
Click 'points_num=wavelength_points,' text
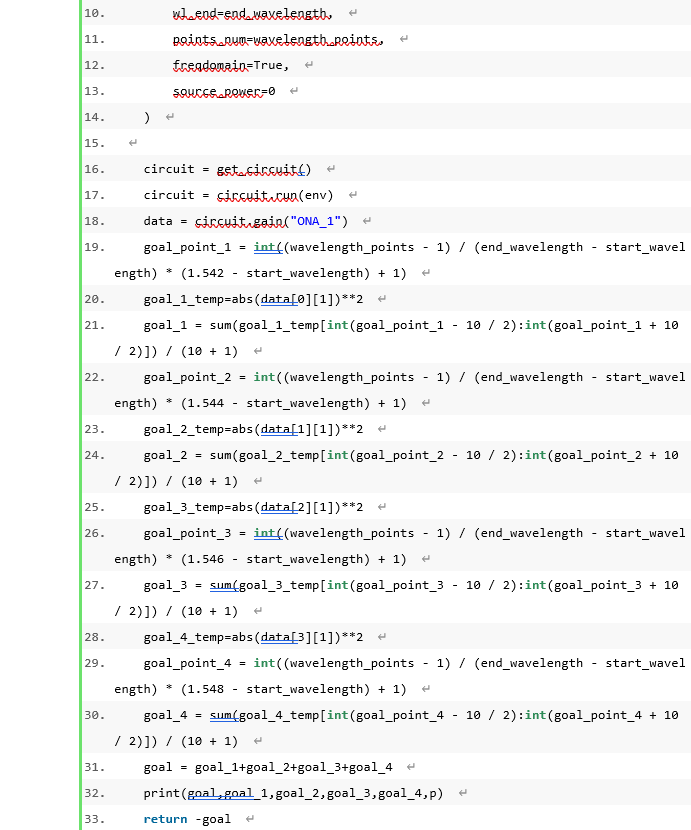point(278,39)
